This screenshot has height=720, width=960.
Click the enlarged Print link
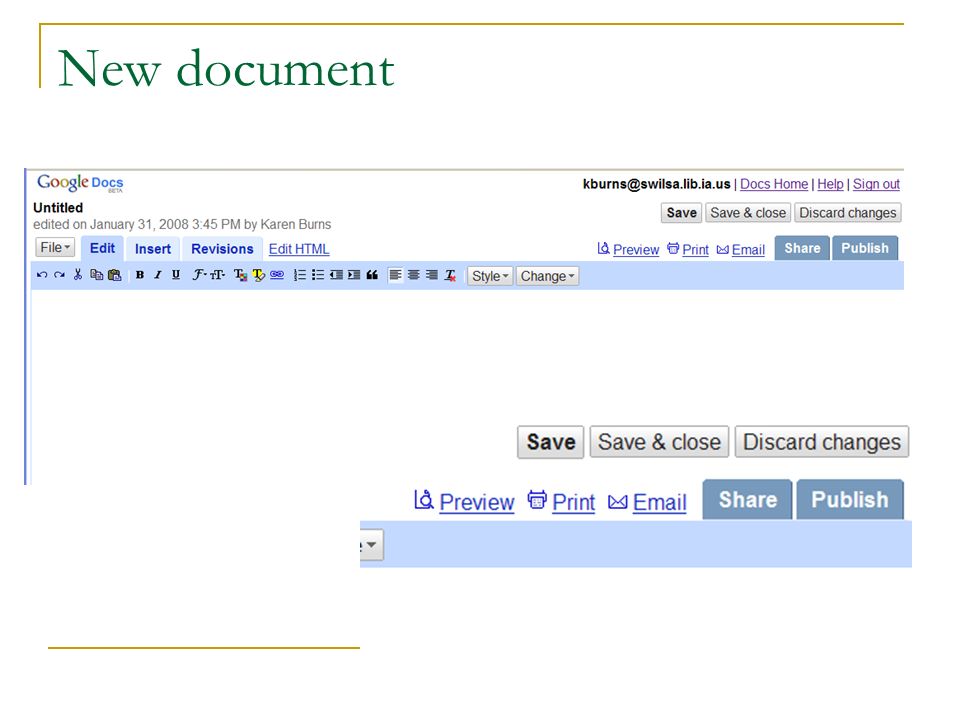pos(574,502)
